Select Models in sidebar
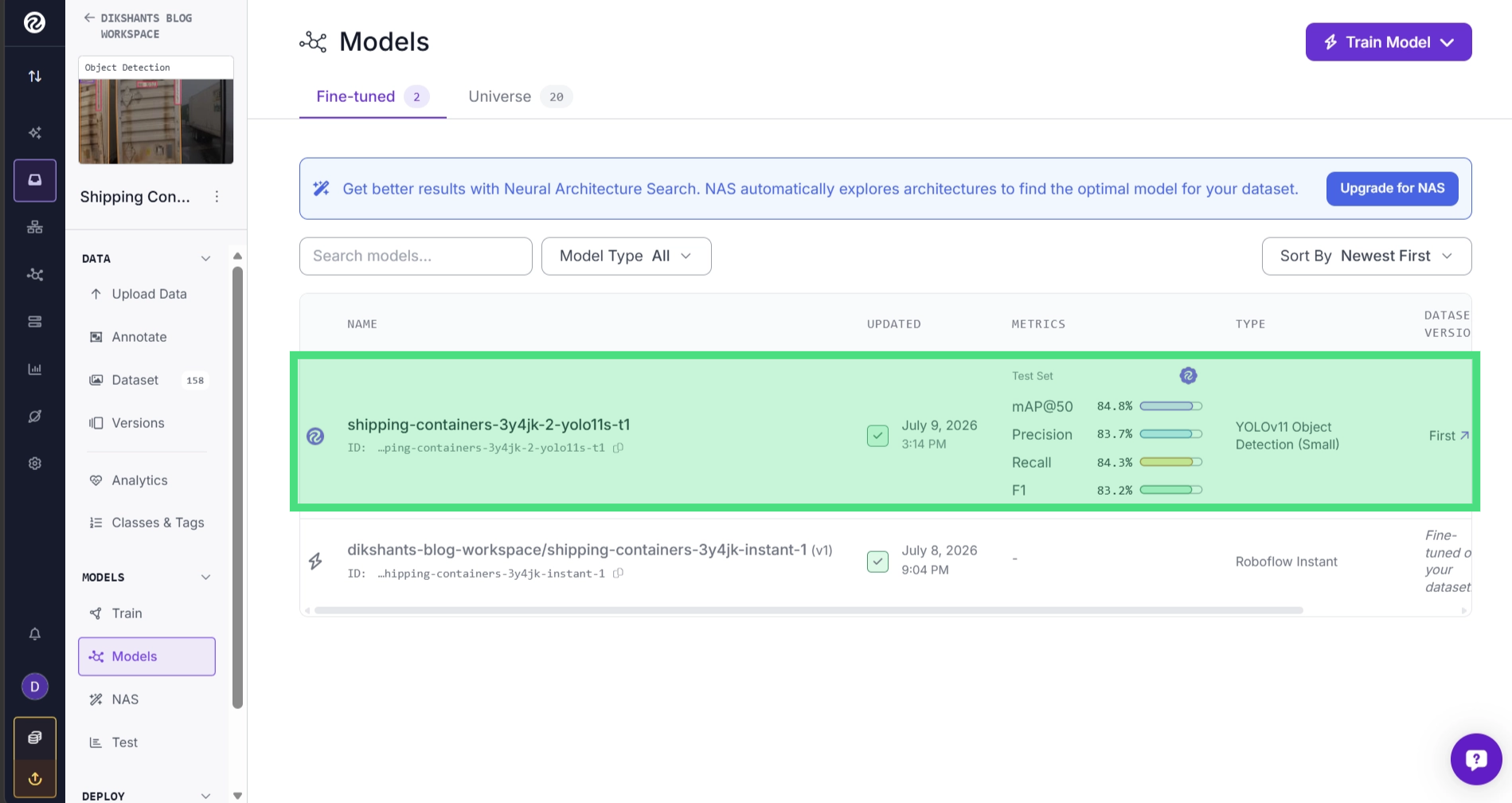The image size is (1512, 803). click(147, 656)
